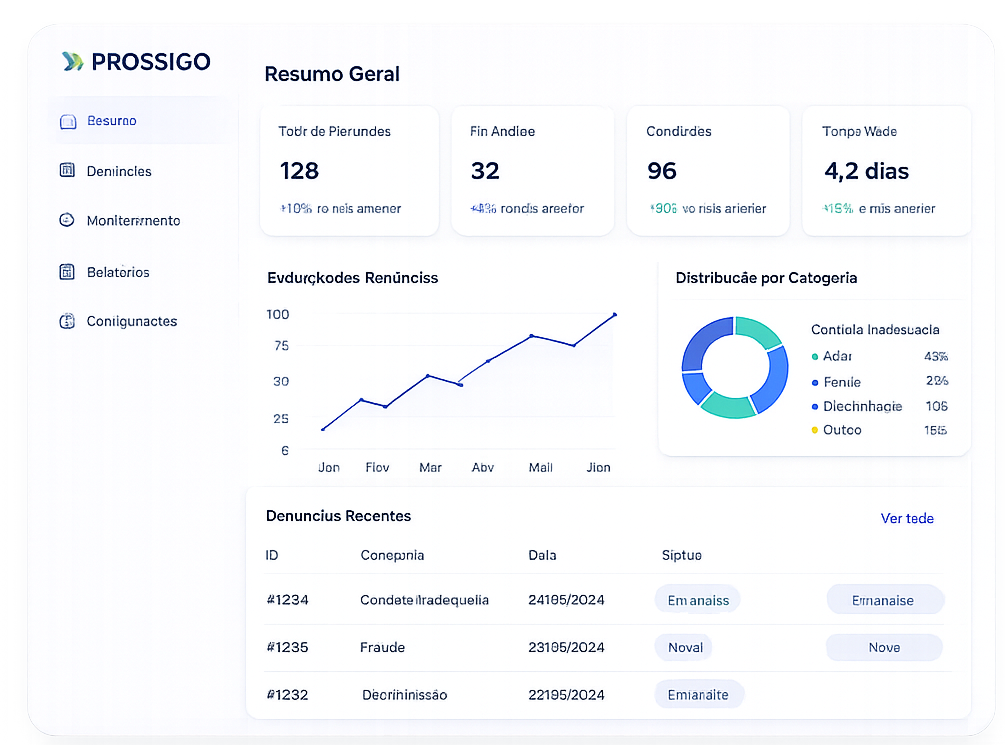The image size is (1005, 745).
Task: Select the PROSSIGO brand name
Action: (x=151, y=62)
